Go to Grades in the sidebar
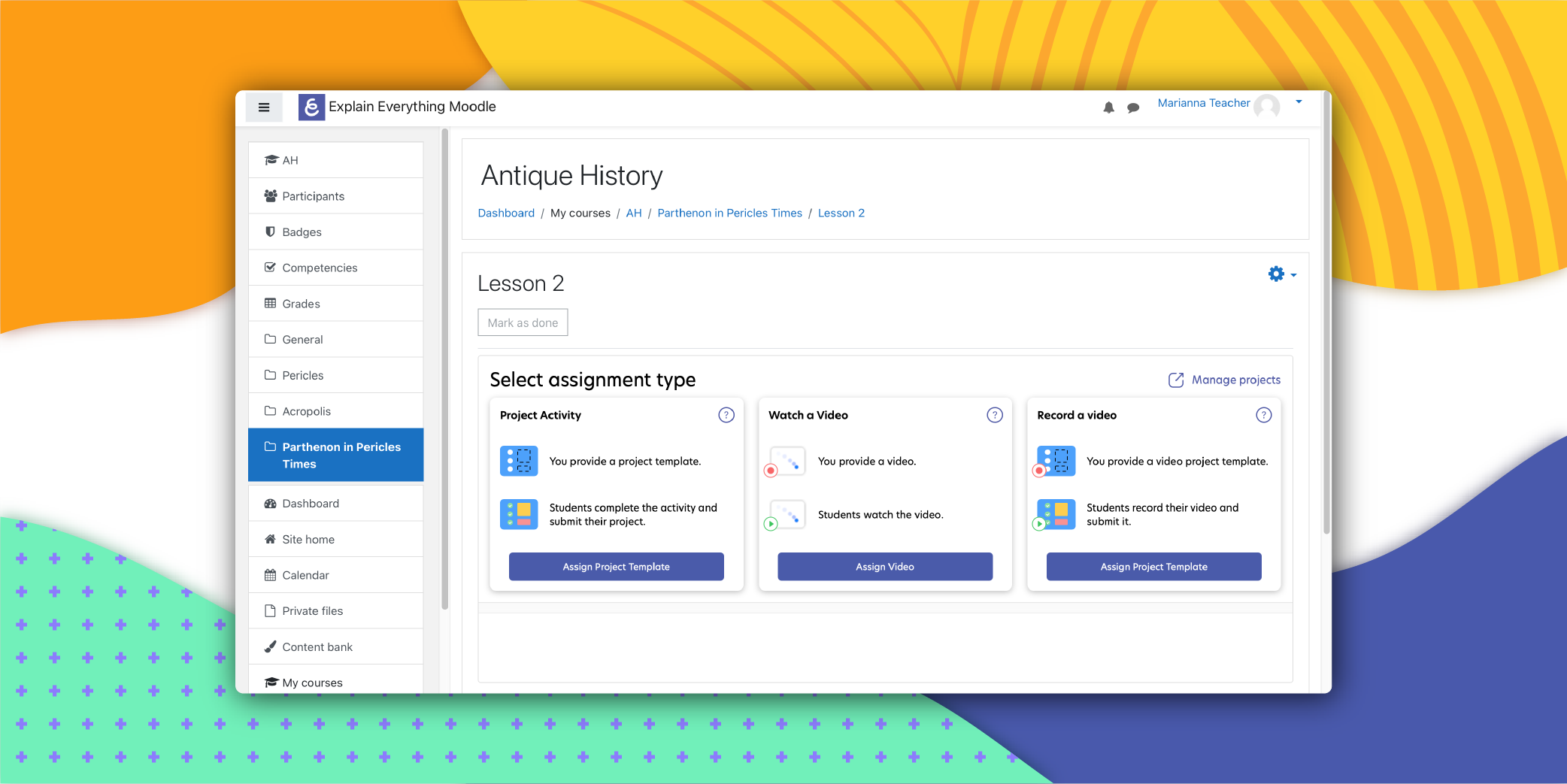The image size is (1567, 784). click(301, 304)
